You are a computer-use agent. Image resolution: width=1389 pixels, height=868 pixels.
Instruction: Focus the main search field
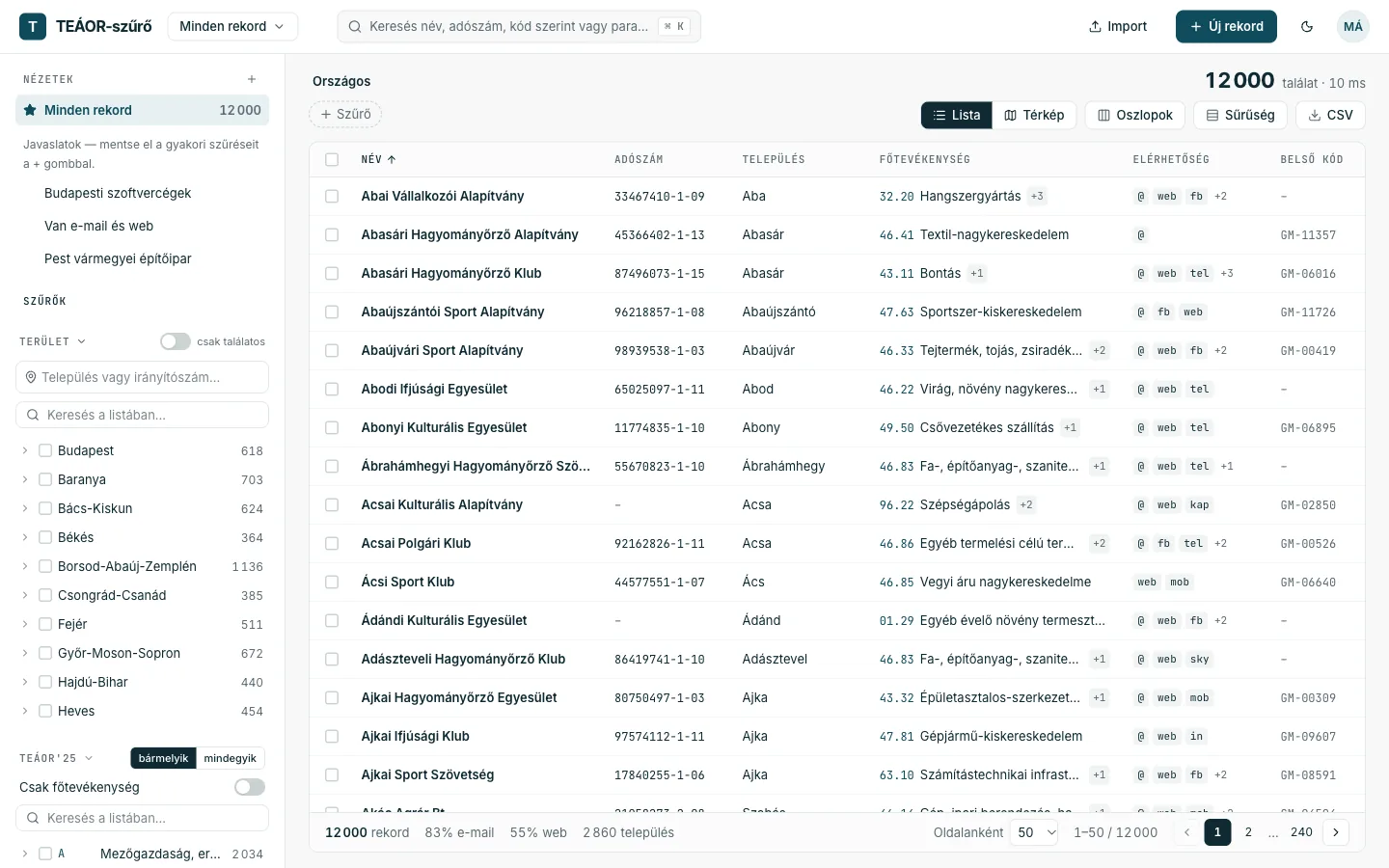[519, 26]
